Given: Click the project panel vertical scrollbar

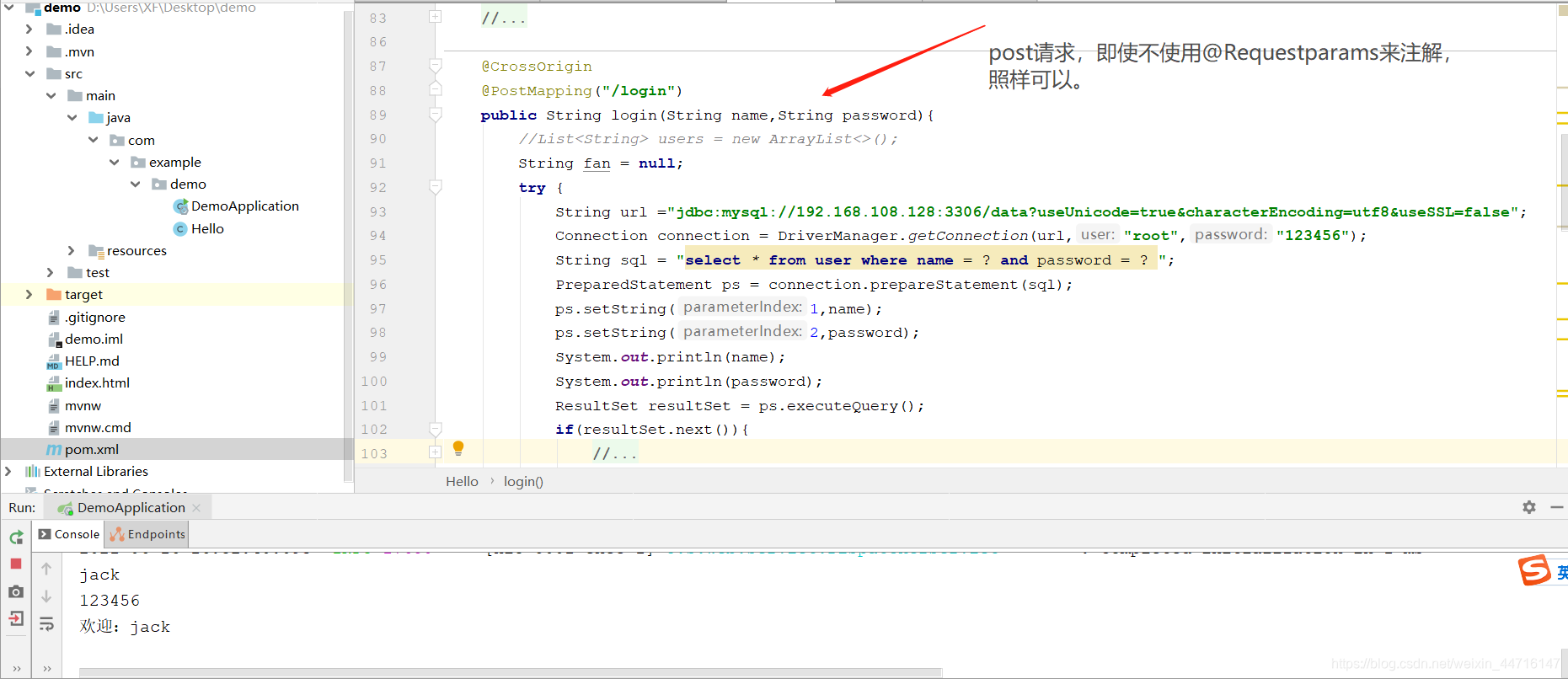Looking at the screenshot, I should click(x=348, y=244).
